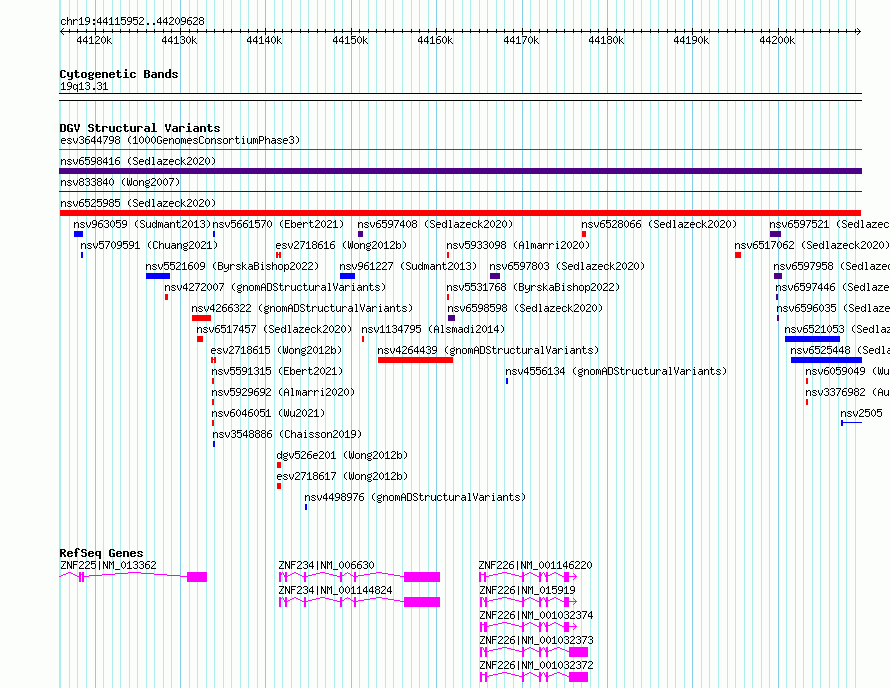The width and height of the screenshot is (890, 688).
Task: Select variant nsv961227 (Sudmant2013) label
Action: click(x=408, y=266)
